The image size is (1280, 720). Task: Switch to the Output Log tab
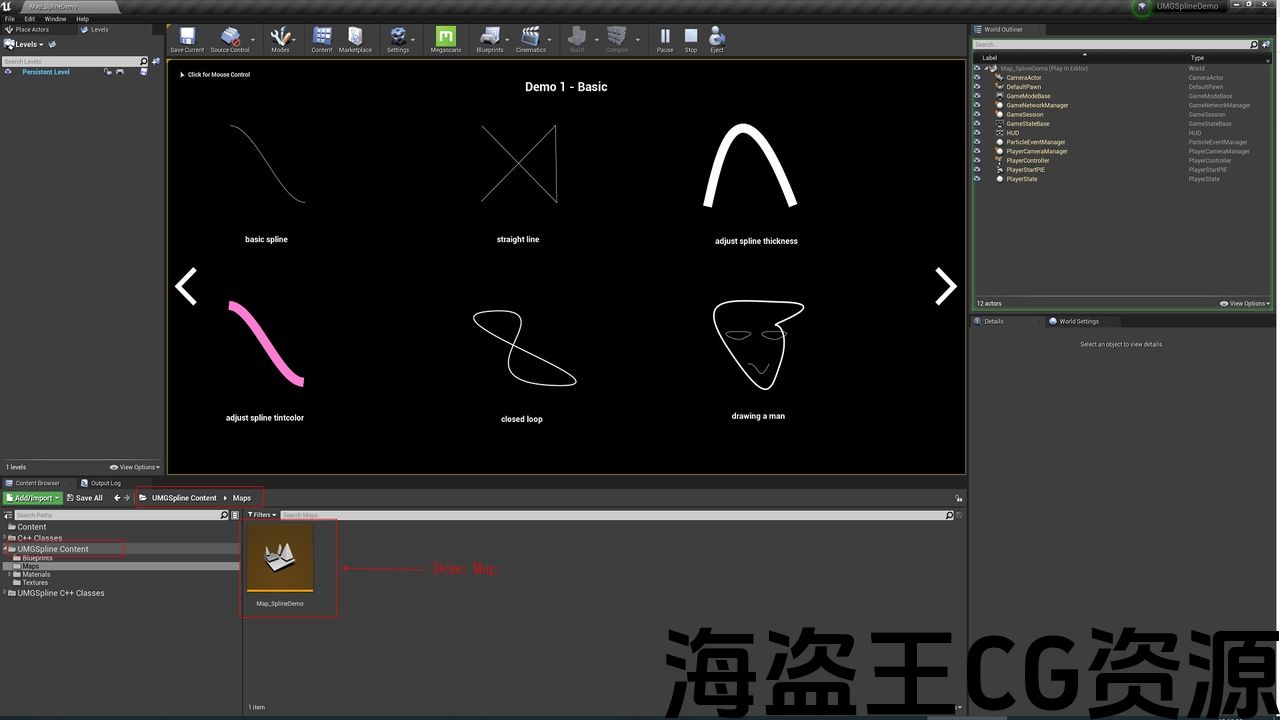click(105, 483)
